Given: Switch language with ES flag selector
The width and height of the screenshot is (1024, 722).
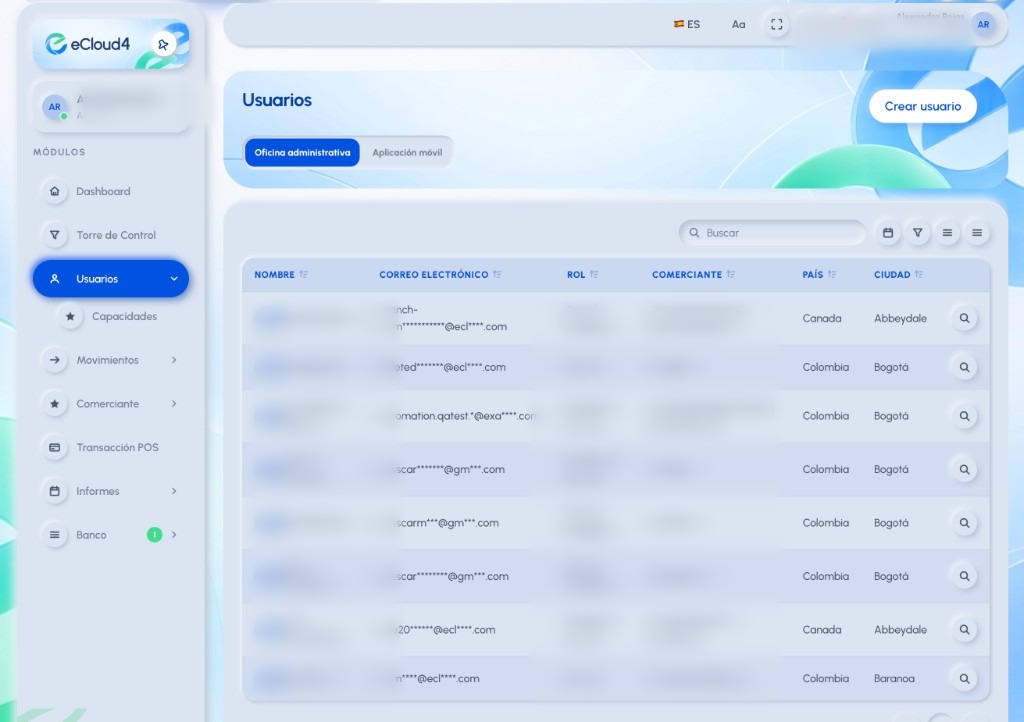Looking at the screenshot, I should [x=686, y=24].
